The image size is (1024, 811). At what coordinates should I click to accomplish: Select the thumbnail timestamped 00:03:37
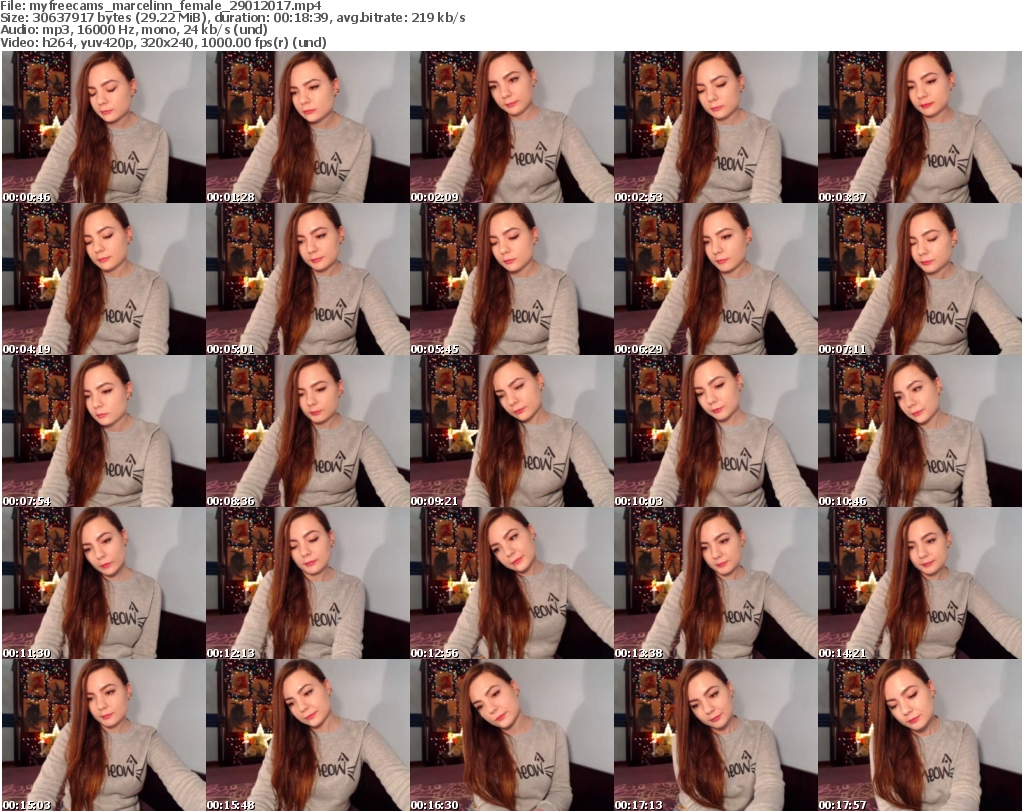point(920,127)
